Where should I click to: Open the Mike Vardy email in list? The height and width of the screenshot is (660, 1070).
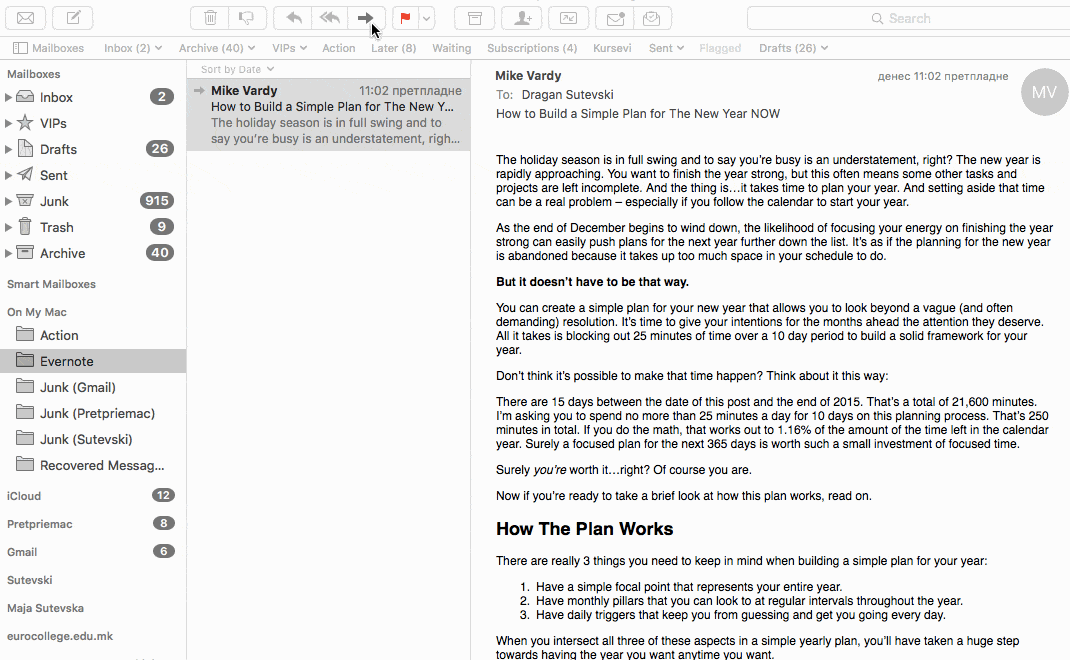click(328, 114)
